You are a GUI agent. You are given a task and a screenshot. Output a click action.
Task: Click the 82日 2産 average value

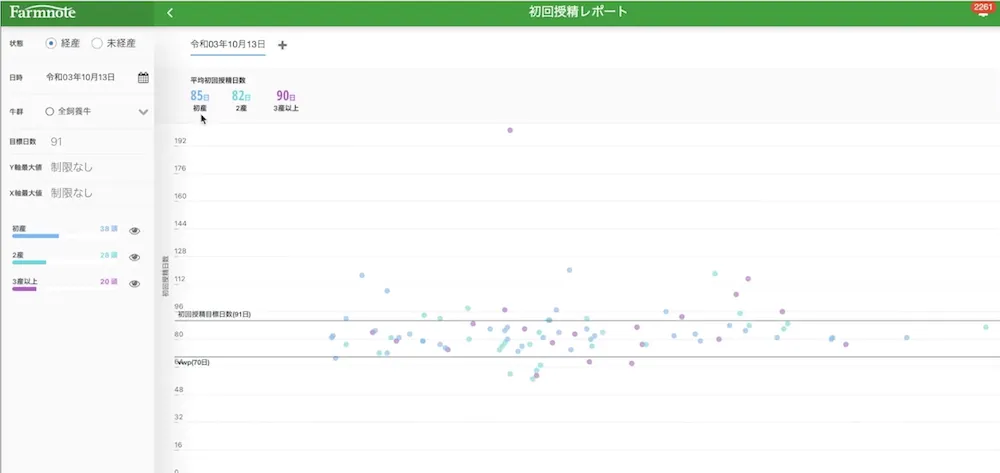[x=241, y=96]
